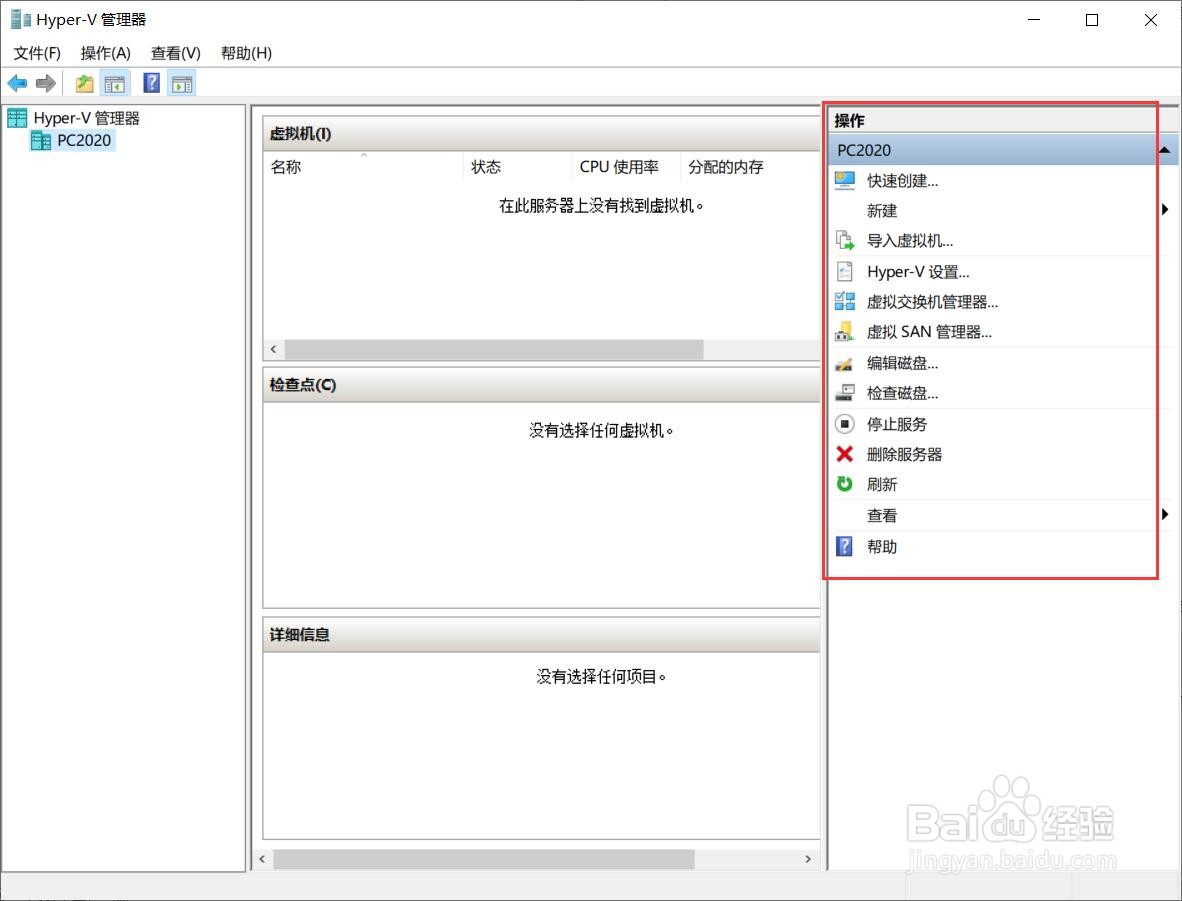
Task: Click 刷新 action text
Action: pyautogui.click(x=882, y=484)
